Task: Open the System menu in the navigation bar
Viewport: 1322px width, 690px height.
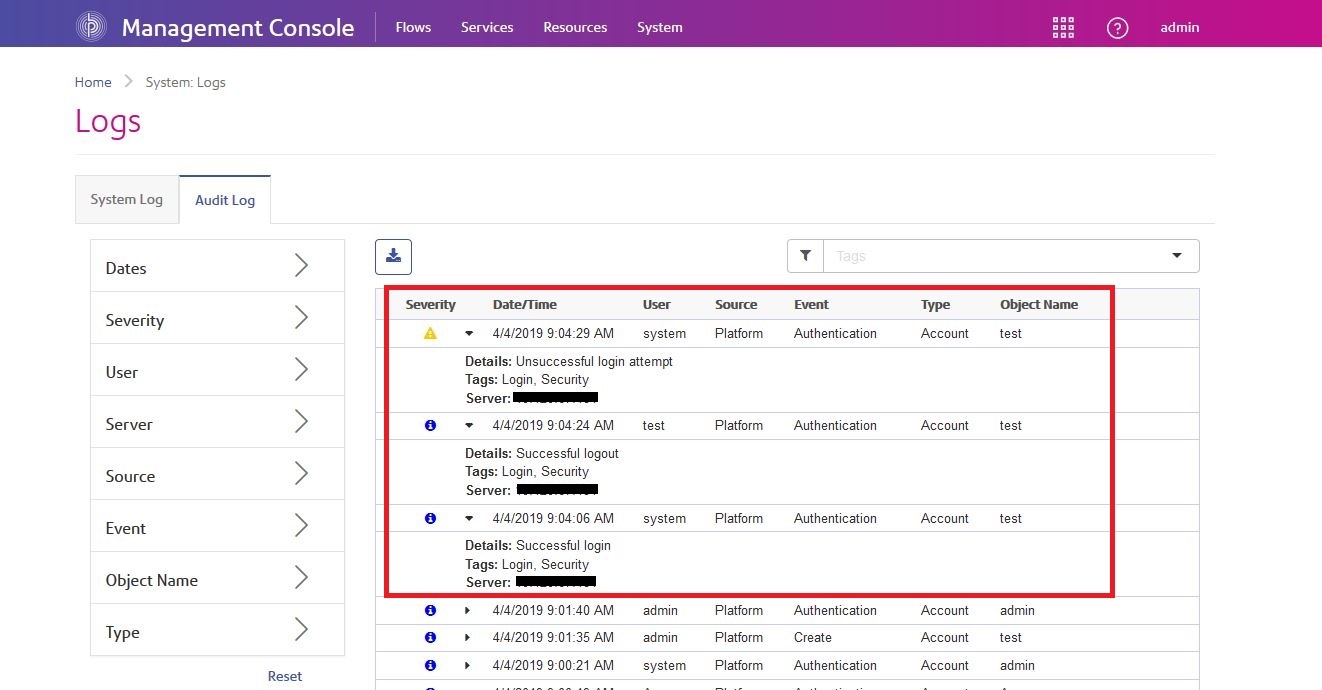Action: click(x=659, y=27)
